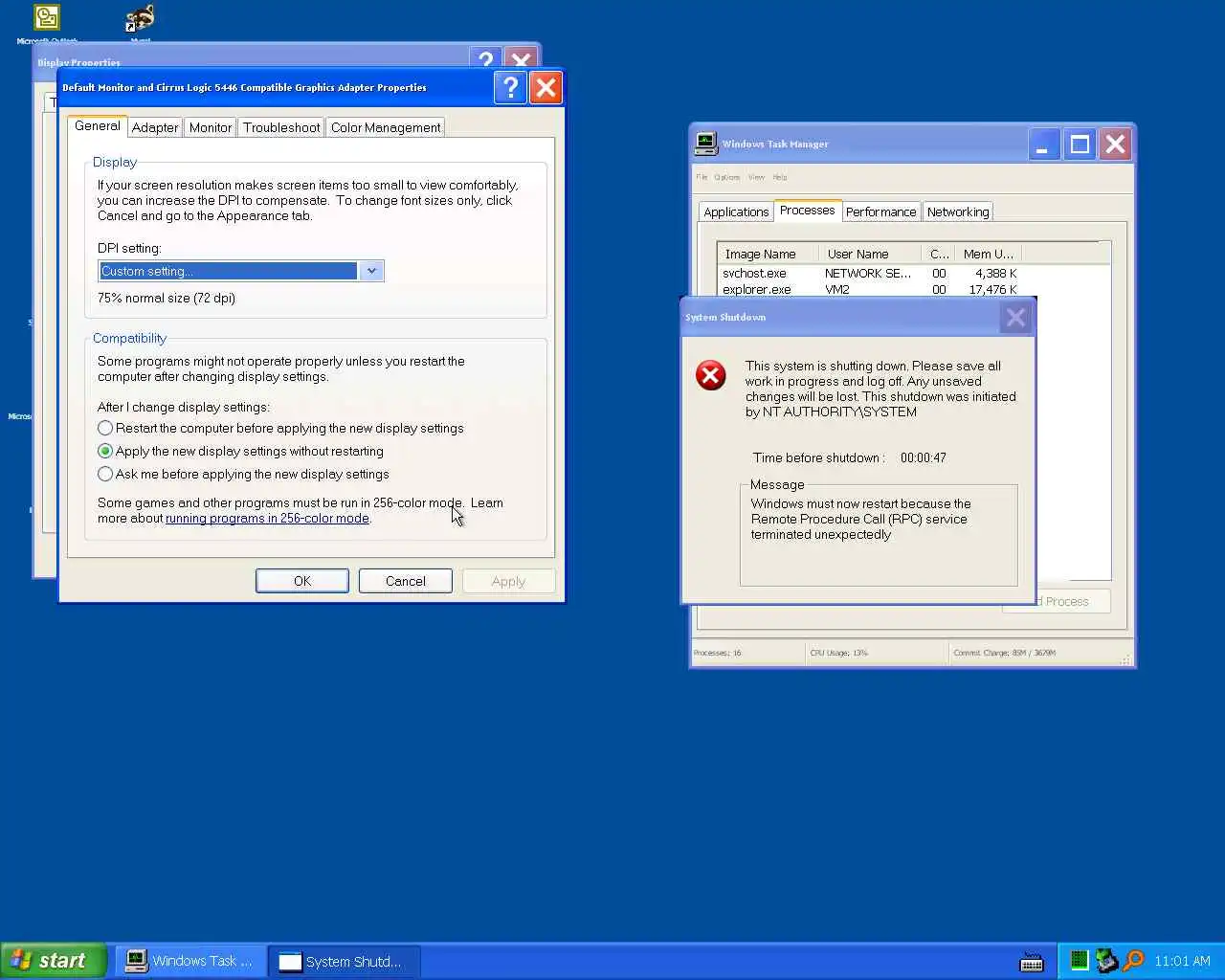The height and width of the screenshot is (980, 1225).
Task: Switch to the Color Management tab
Action: (x=386, y=127)
